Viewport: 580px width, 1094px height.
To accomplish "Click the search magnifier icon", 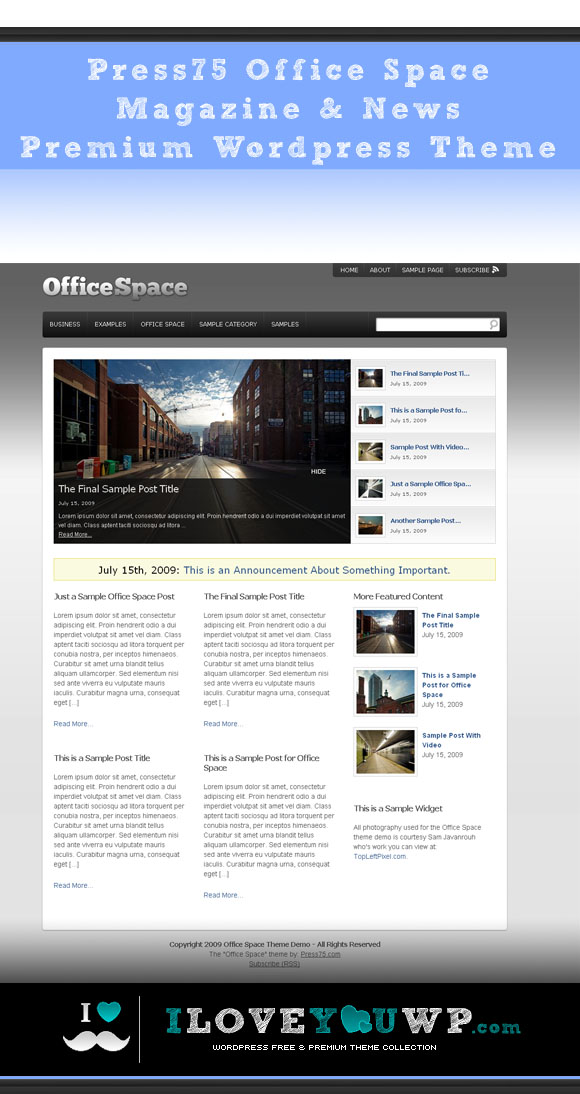I will tap(493, 324).
